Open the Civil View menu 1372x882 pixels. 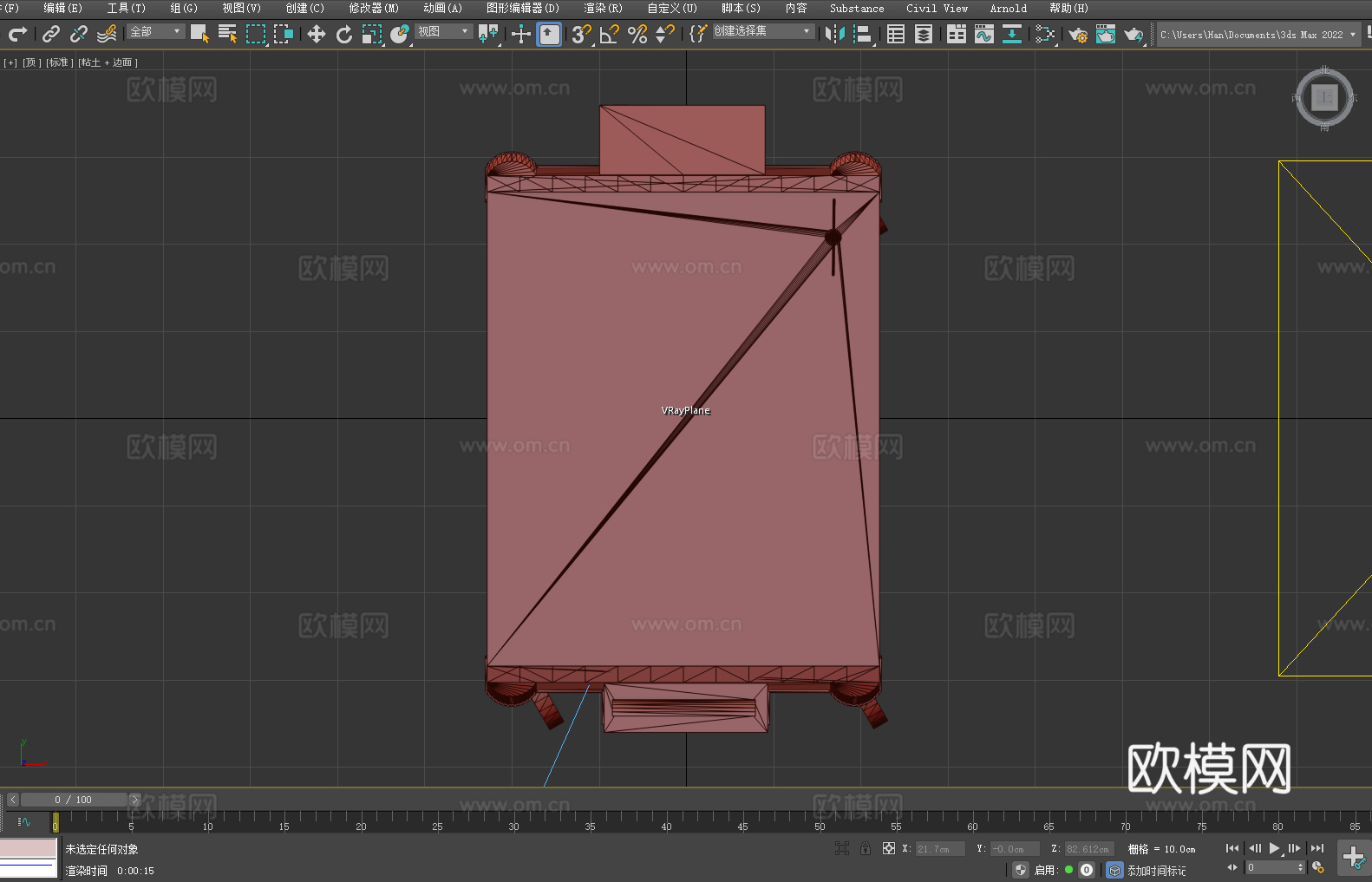pyautogui.click(x=937, y=8)
